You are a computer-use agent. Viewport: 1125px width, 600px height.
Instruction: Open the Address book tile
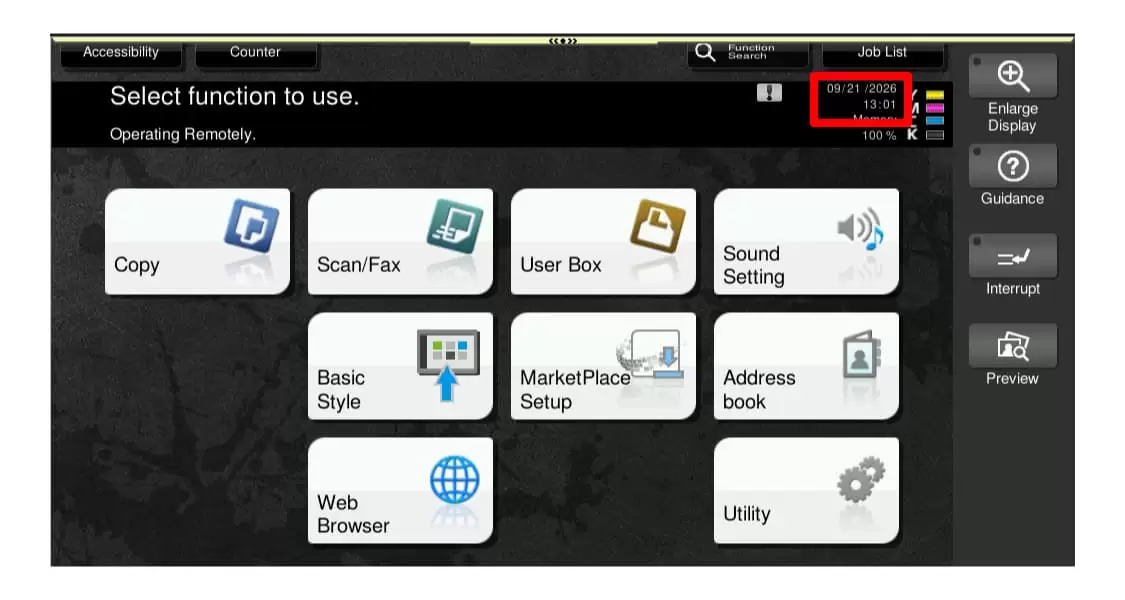(806, 366)
